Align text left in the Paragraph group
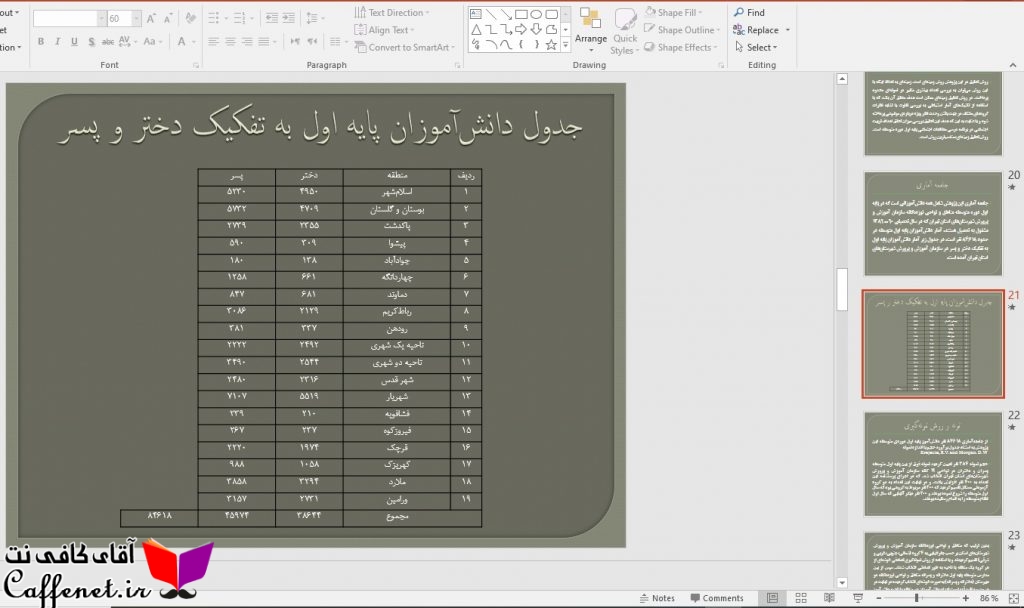Viewport: 1024px width, 608px height. [214, 42]
